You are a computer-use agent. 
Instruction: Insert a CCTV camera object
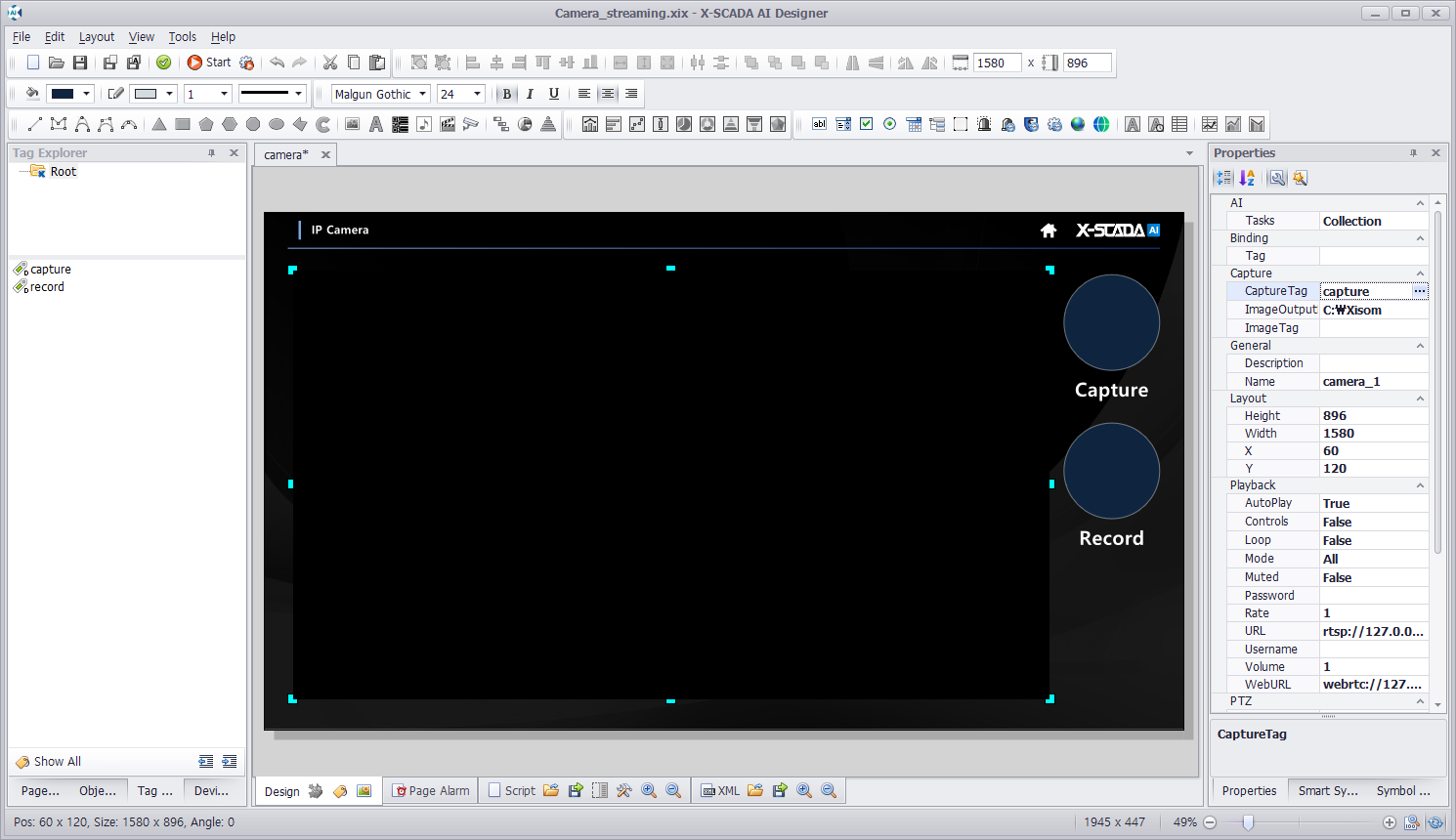pos(470,124)
